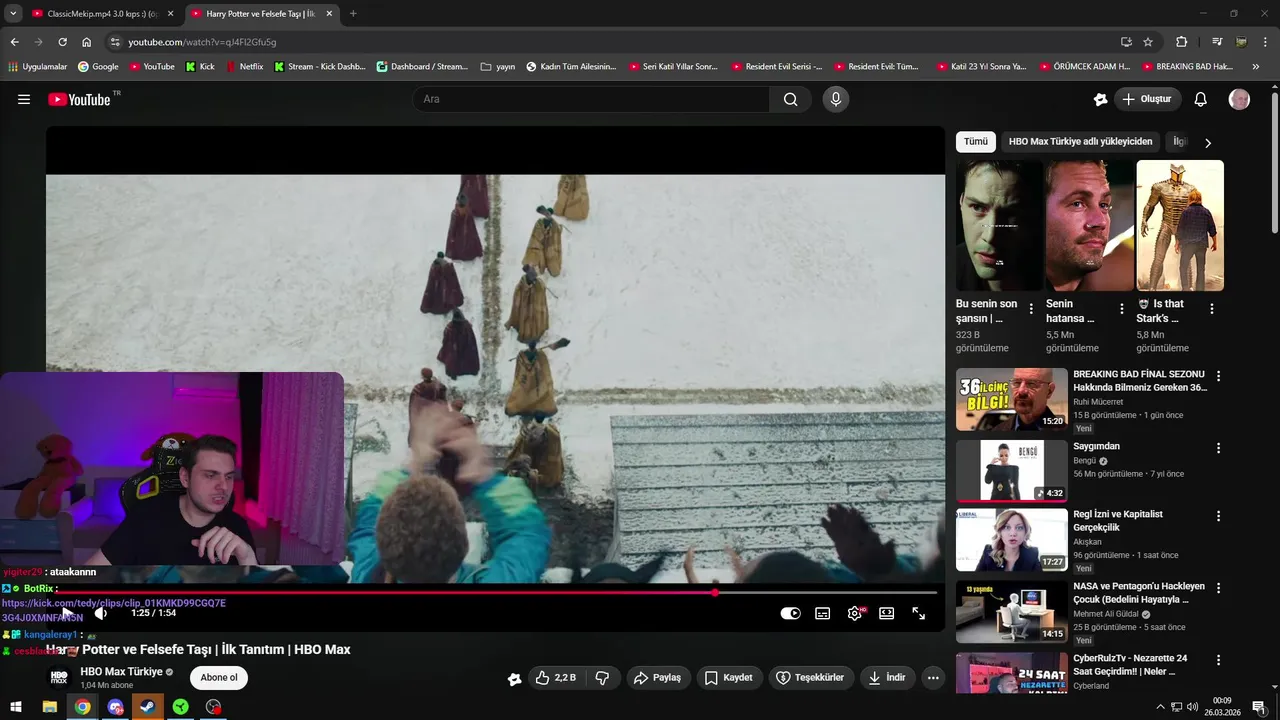1280x720 pixels.
Task: Show all bookmarks with the overflow chevron
Action: 1256,67
